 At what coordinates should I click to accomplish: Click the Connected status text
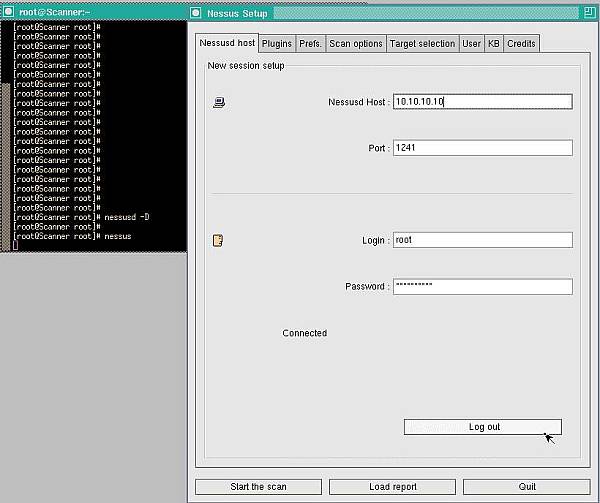[x=305, y=333]
